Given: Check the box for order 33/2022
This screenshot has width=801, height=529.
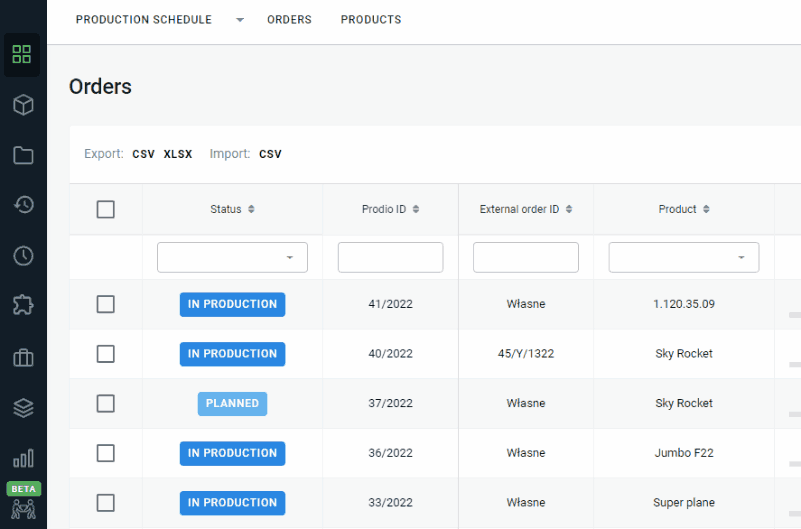Looking at the screenshot, I should pyautogui.click(x=106, y=503).
